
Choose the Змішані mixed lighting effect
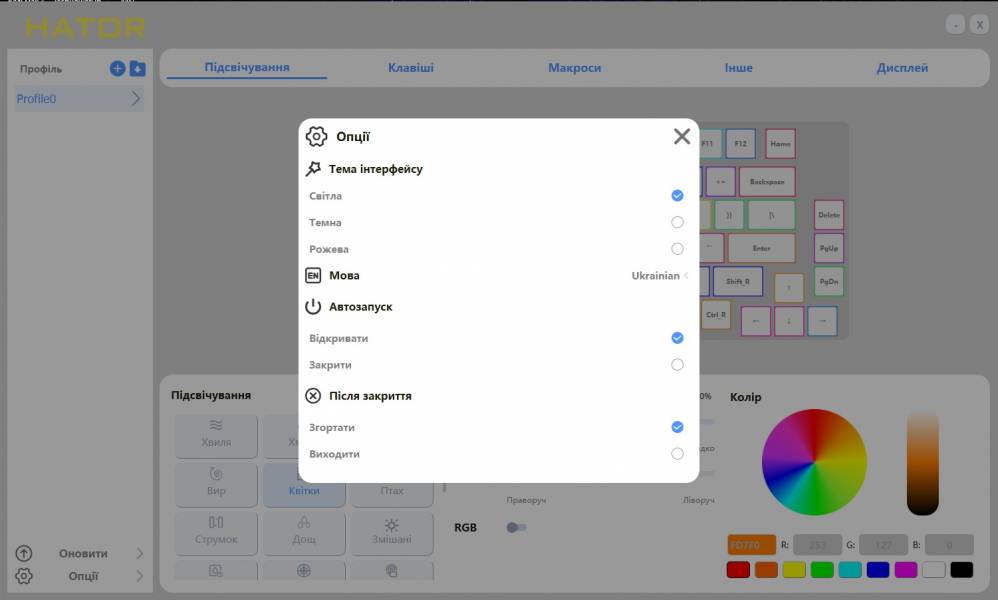(x=391, y=531)
